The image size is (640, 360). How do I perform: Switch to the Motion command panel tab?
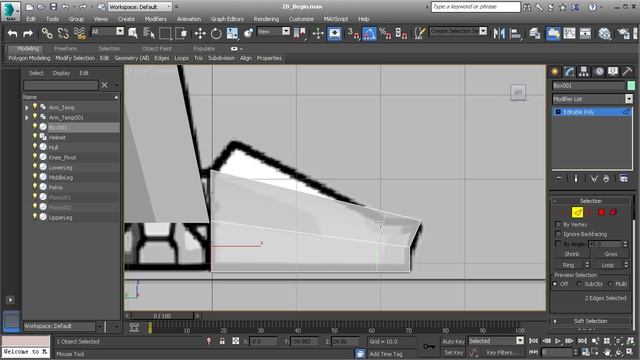pyautogui.click(x=599, y=72)
